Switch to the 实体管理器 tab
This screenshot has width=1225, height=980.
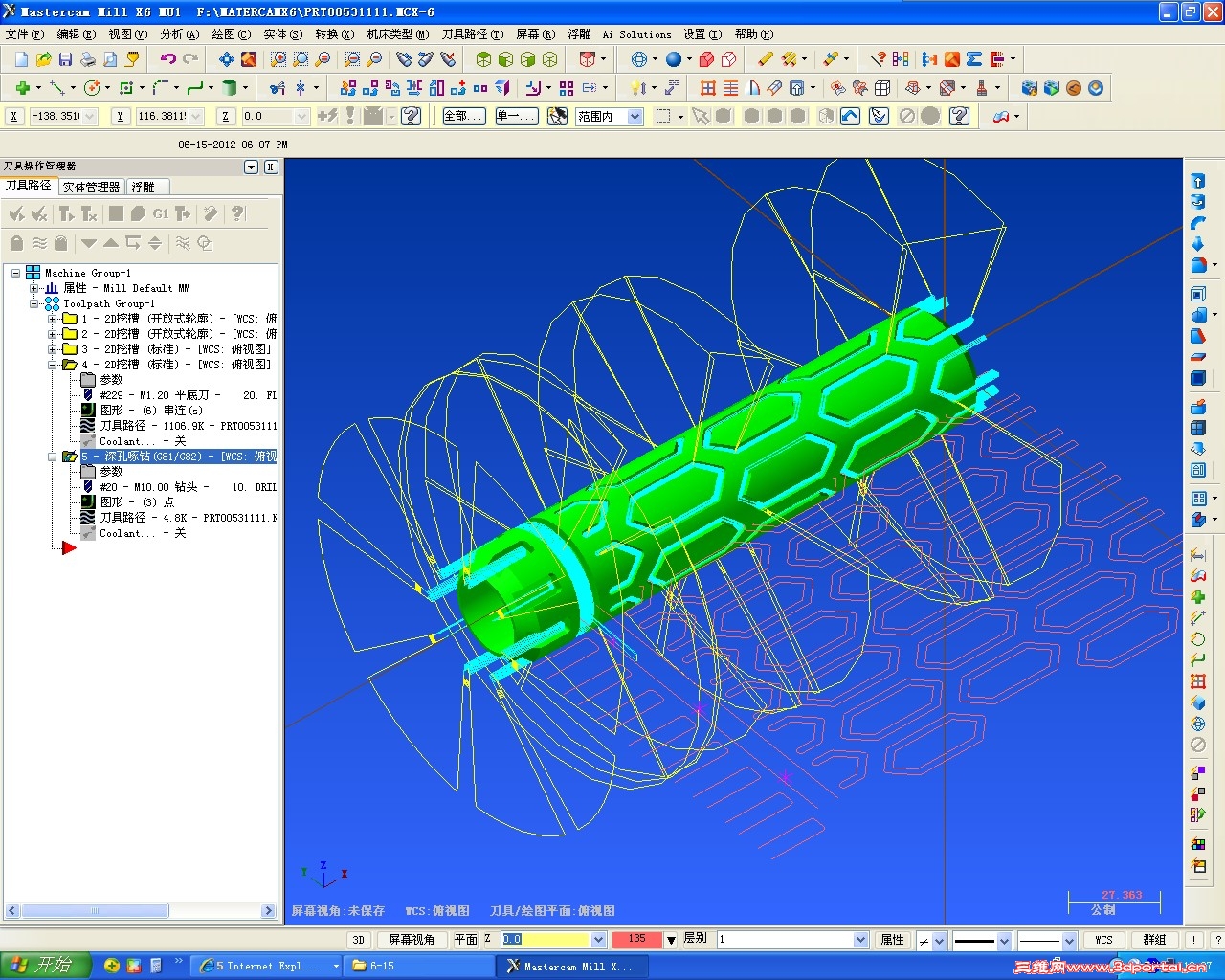(x=91, y=187)
